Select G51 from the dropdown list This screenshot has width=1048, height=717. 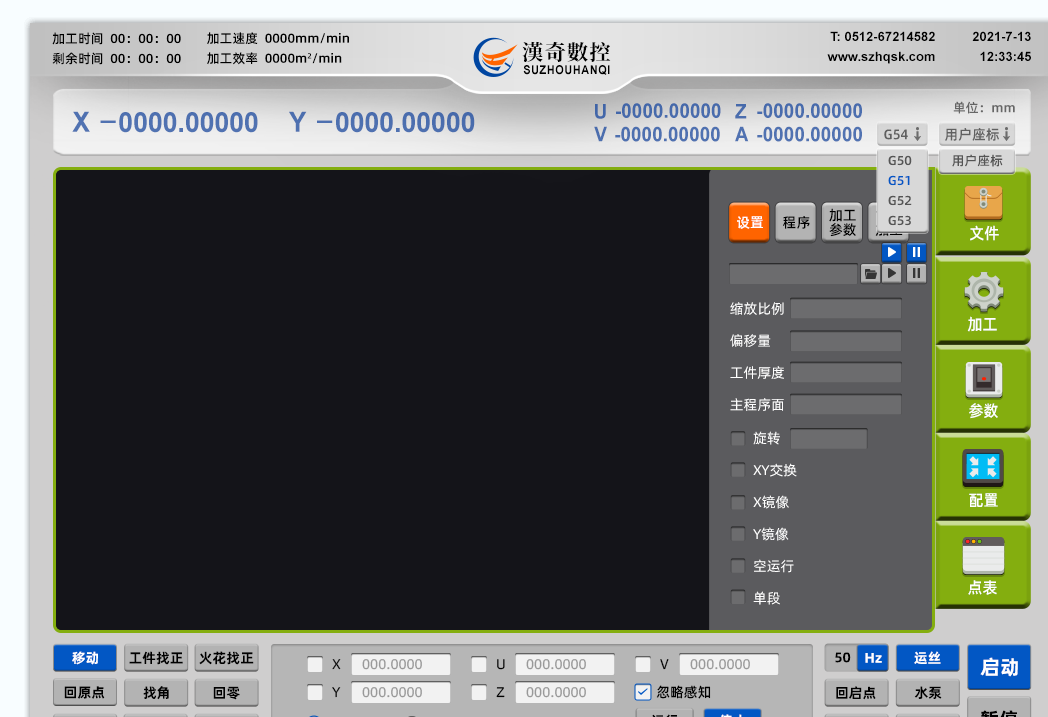[x=900, y=180]
